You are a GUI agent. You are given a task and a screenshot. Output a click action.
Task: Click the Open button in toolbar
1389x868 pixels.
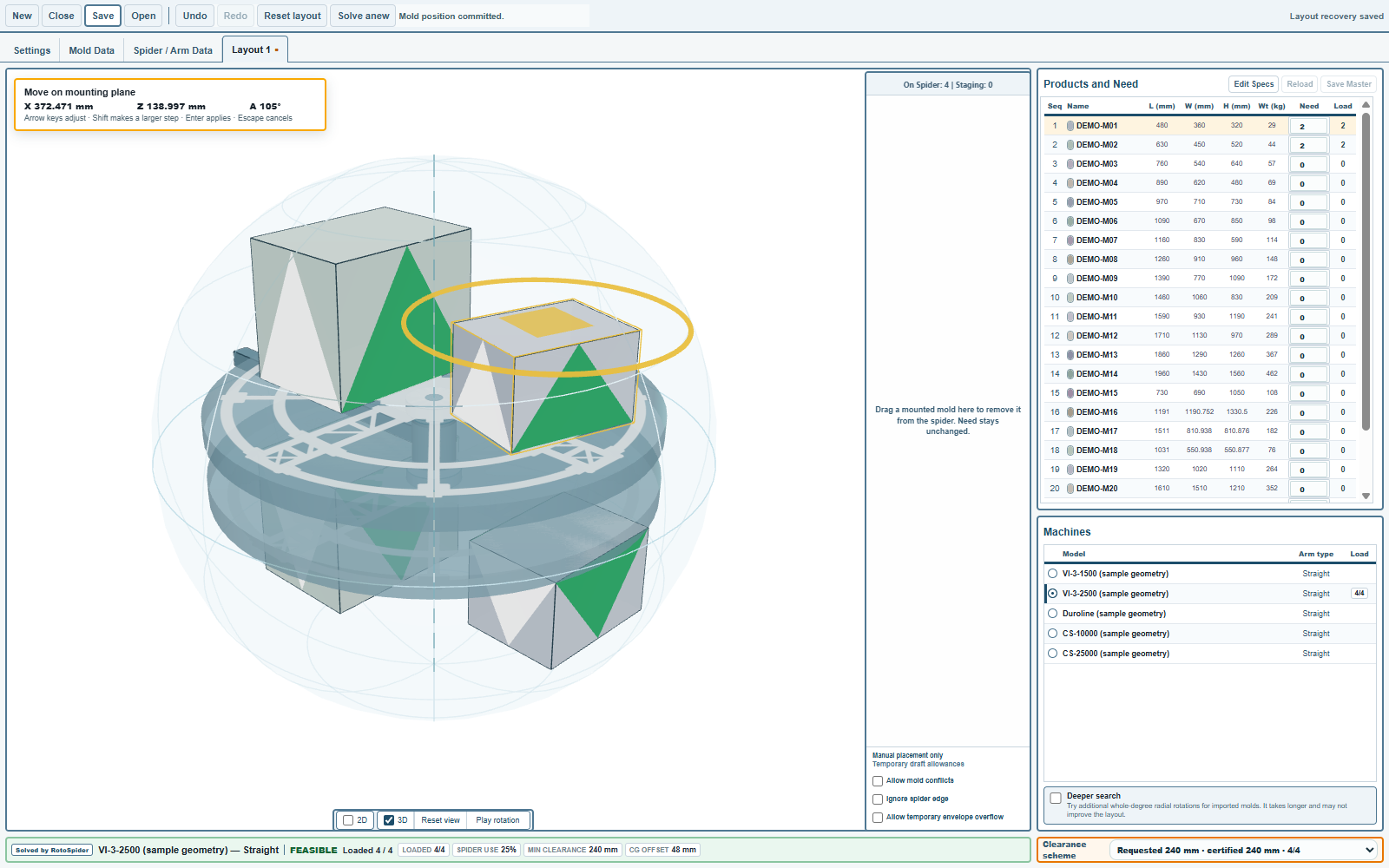pos(144,16)
